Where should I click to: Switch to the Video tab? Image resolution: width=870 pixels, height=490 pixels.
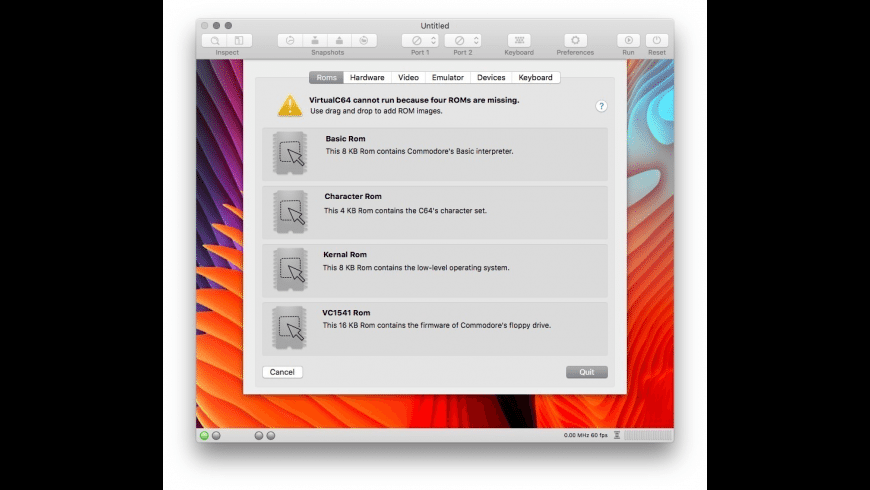pos(408,78)
